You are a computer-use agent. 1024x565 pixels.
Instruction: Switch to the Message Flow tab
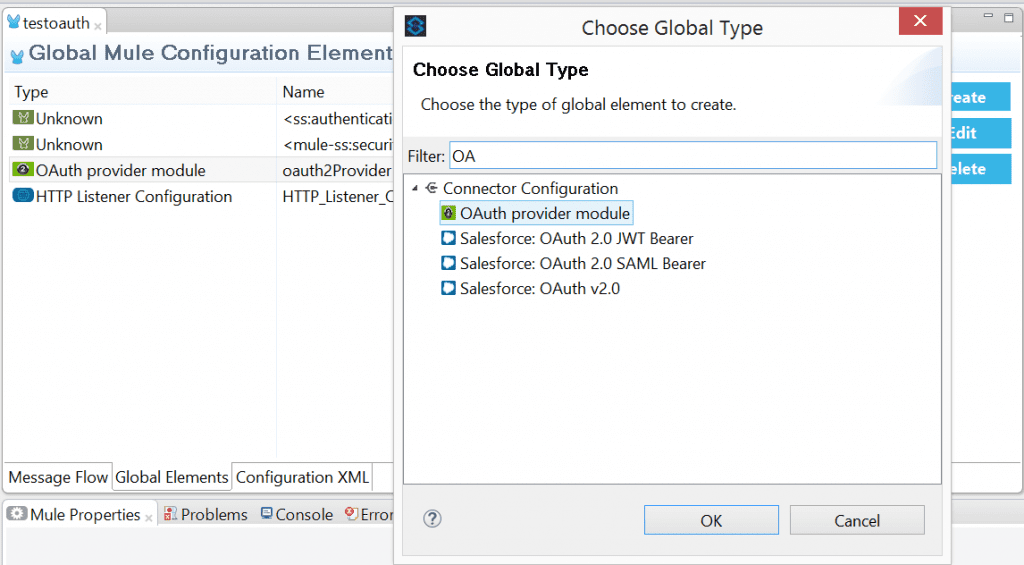[58, 477]
